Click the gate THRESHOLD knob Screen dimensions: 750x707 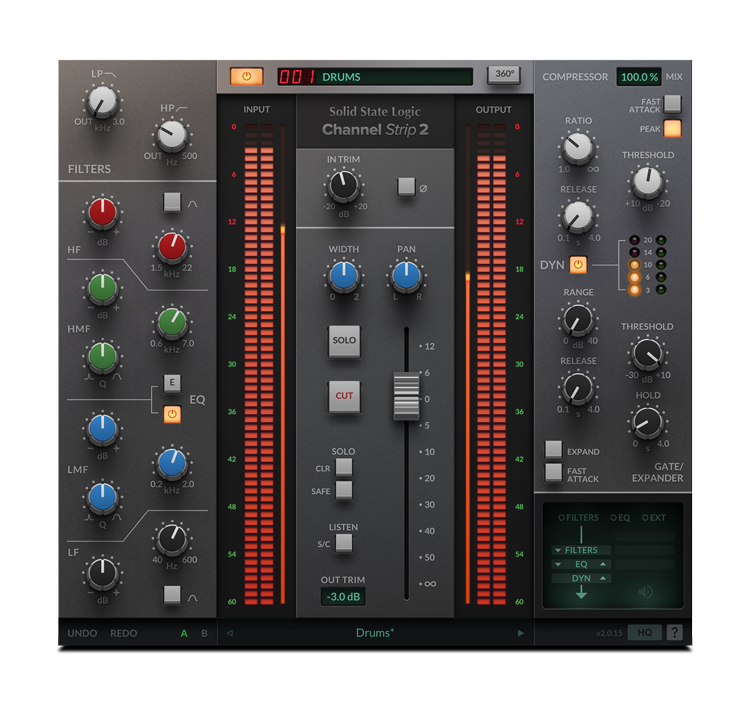pos(647,354)
